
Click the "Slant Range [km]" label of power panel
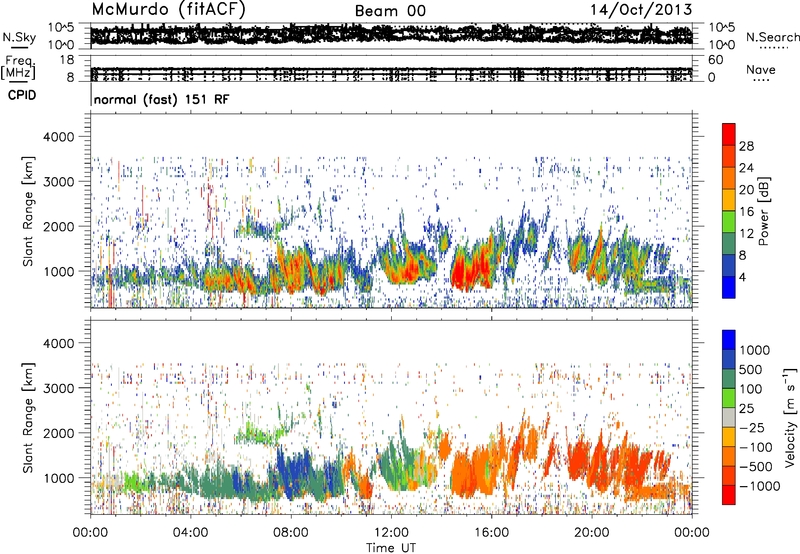point(28,211)
